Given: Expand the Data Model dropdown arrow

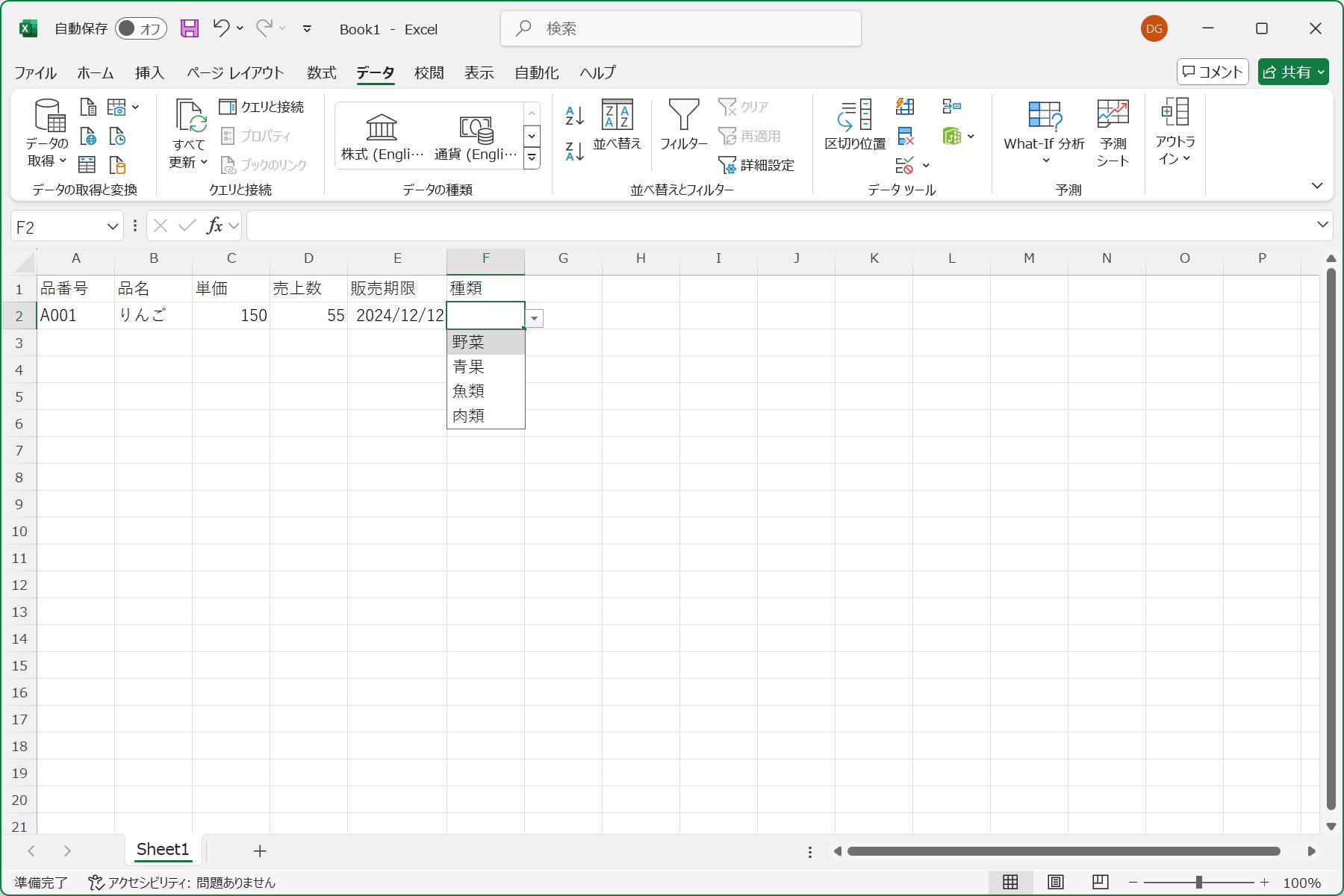Looking at the screenshot, I should [x=971, y=137].
